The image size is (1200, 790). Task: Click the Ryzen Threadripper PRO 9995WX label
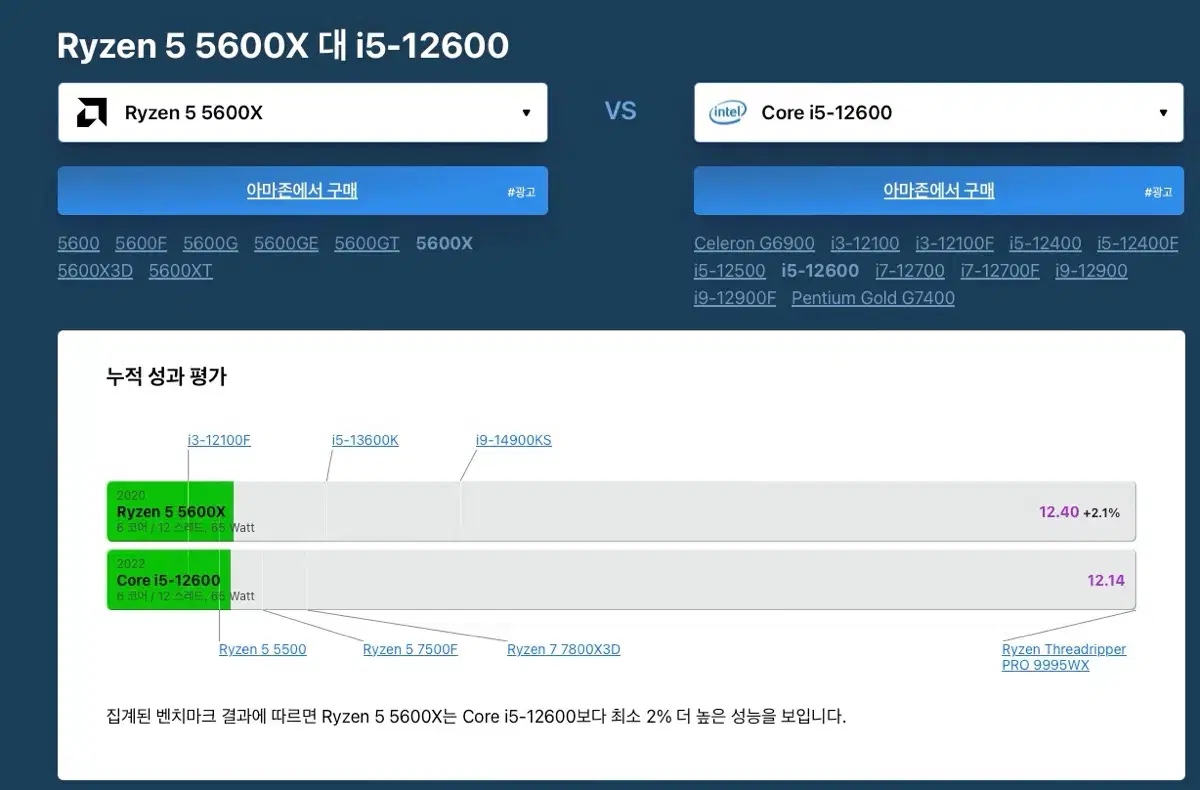point(1064,657)
